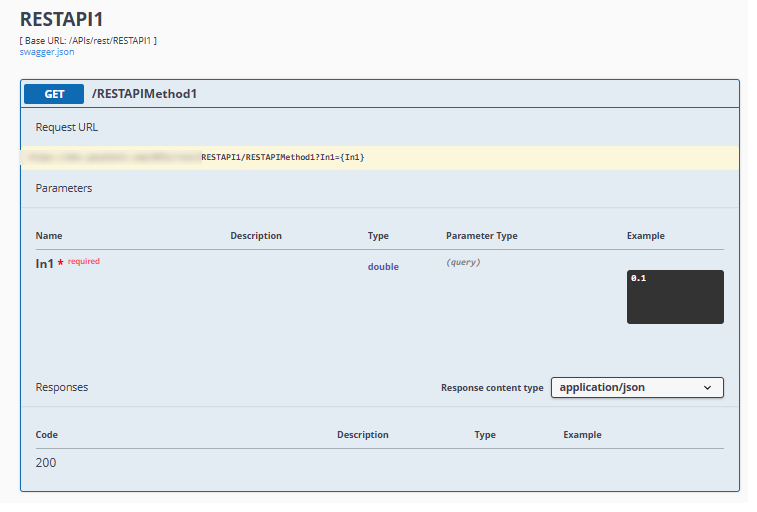Click the dark example value box with 0.1

click(x=675, y=297)
